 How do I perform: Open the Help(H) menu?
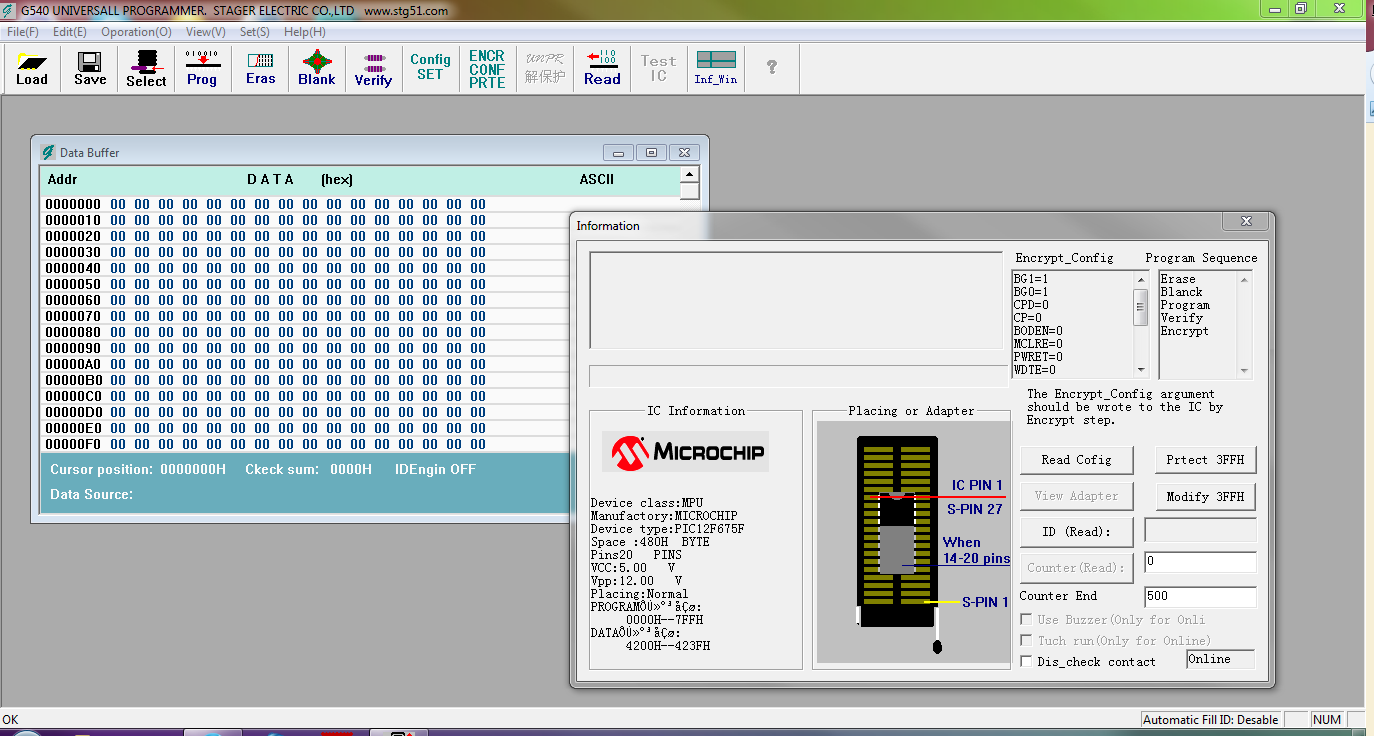tap(304, 31)
